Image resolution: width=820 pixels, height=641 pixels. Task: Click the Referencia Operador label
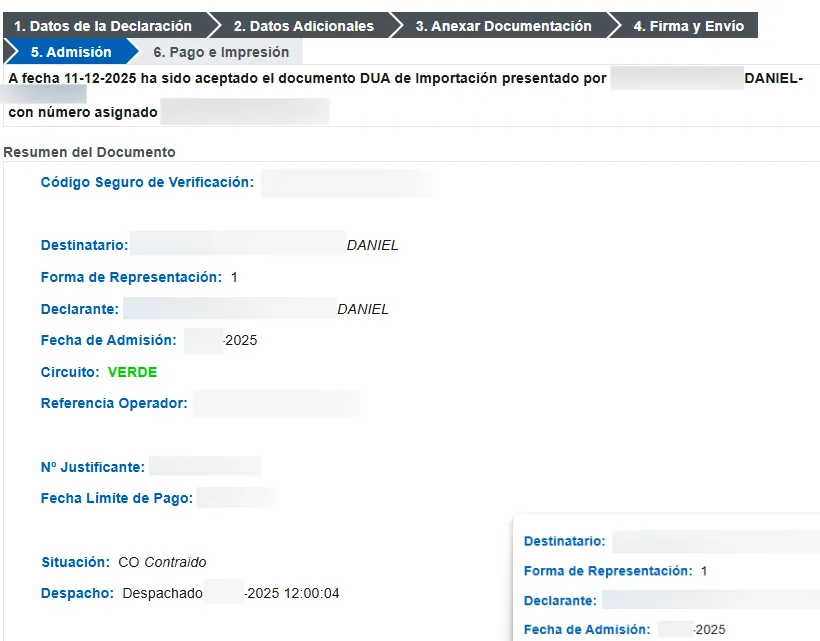point(114,403)
